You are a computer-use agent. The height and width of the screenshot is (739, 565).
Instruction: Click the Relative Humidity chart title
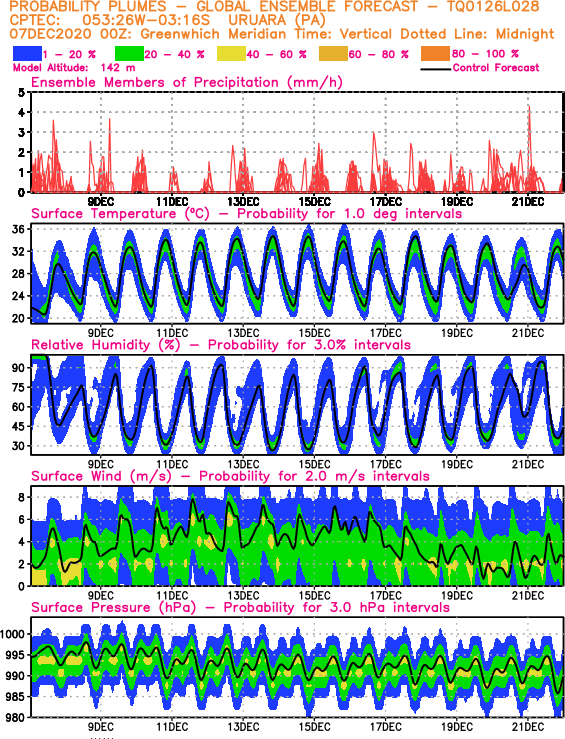point(221,345)
